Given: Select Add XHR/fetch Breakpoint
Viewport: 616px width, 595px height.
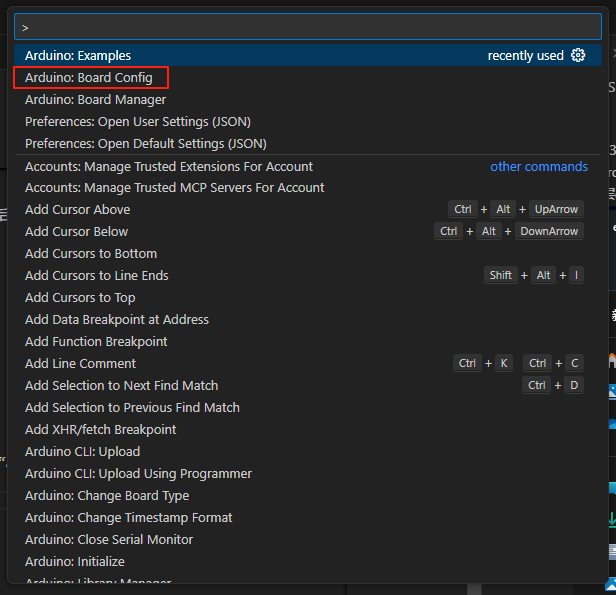Looking at the screenshot, I should [308, 429].
